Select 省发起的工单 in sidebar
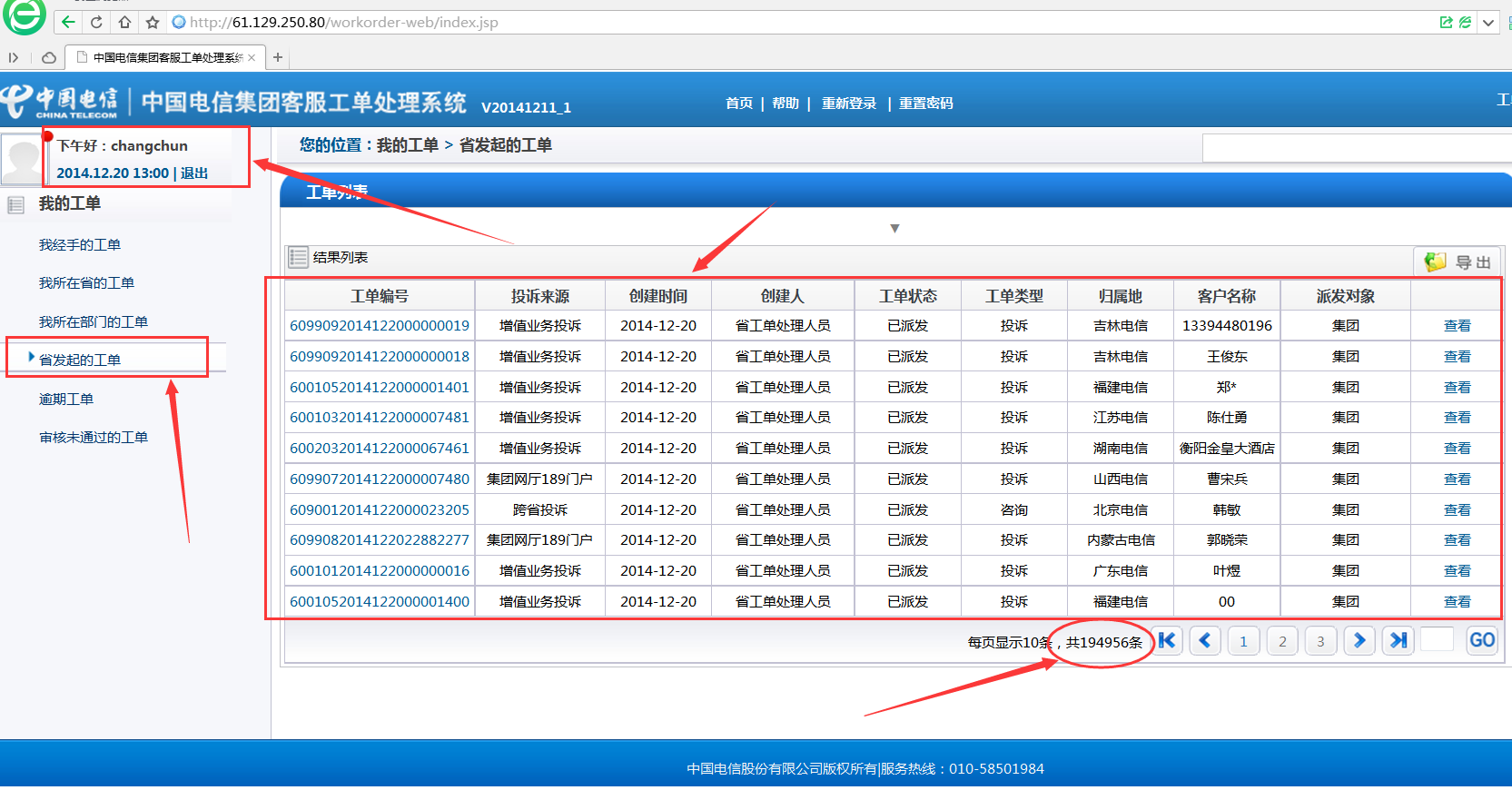1512x800 pixels. (x=80, y=360)
